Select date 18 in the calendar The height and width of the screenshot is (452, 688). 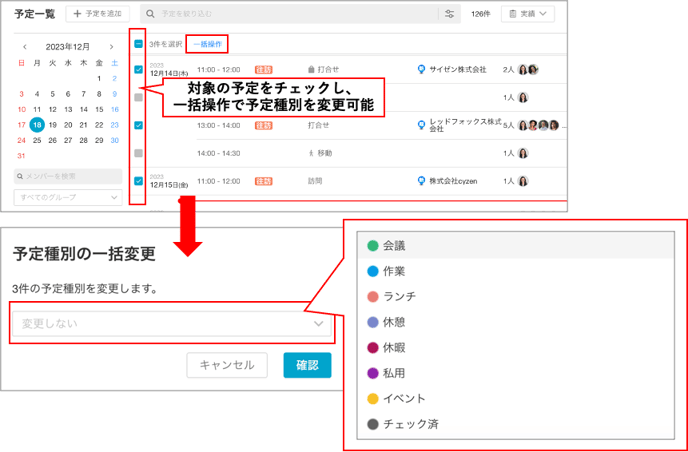(37, 125)
